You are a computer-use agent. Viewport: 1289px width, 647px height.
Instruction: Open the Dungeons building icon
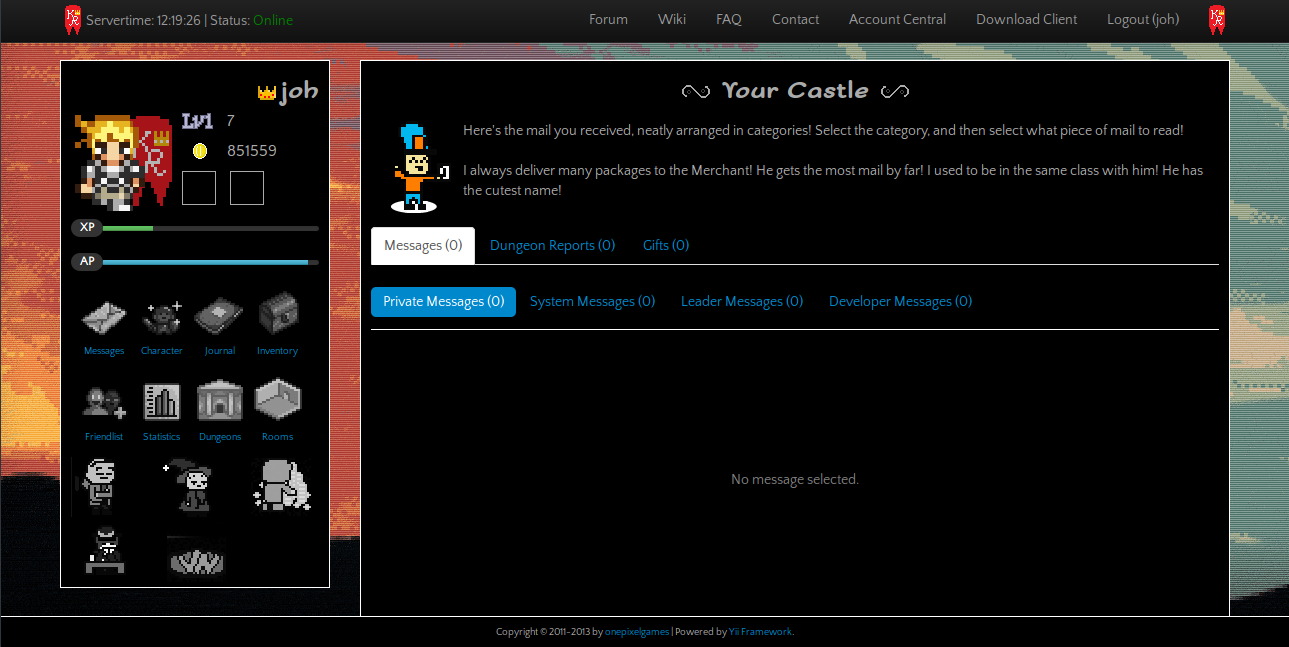(220, 401)
